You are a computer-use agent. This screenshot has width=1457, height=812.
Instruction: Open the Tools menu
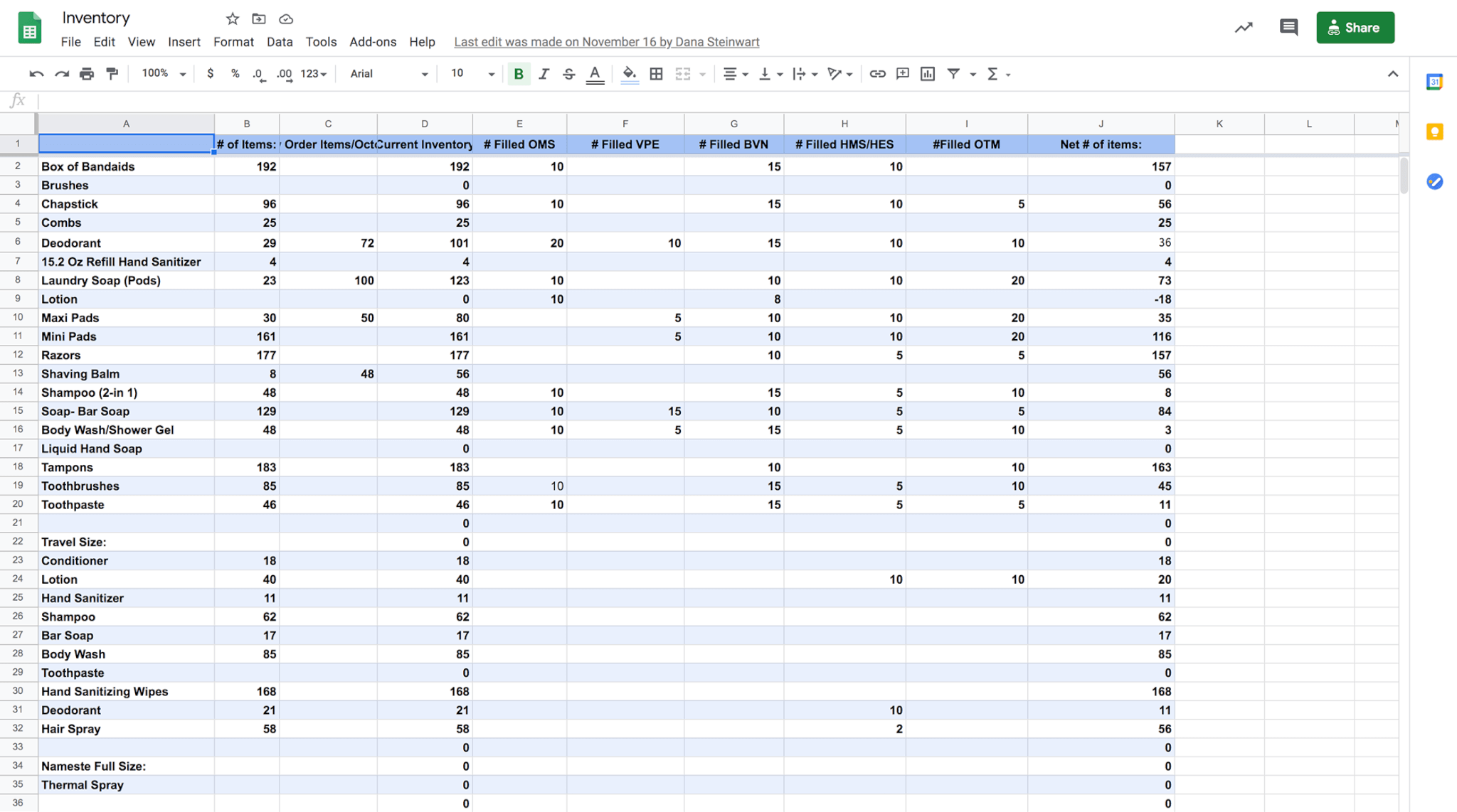click(321, 42)
